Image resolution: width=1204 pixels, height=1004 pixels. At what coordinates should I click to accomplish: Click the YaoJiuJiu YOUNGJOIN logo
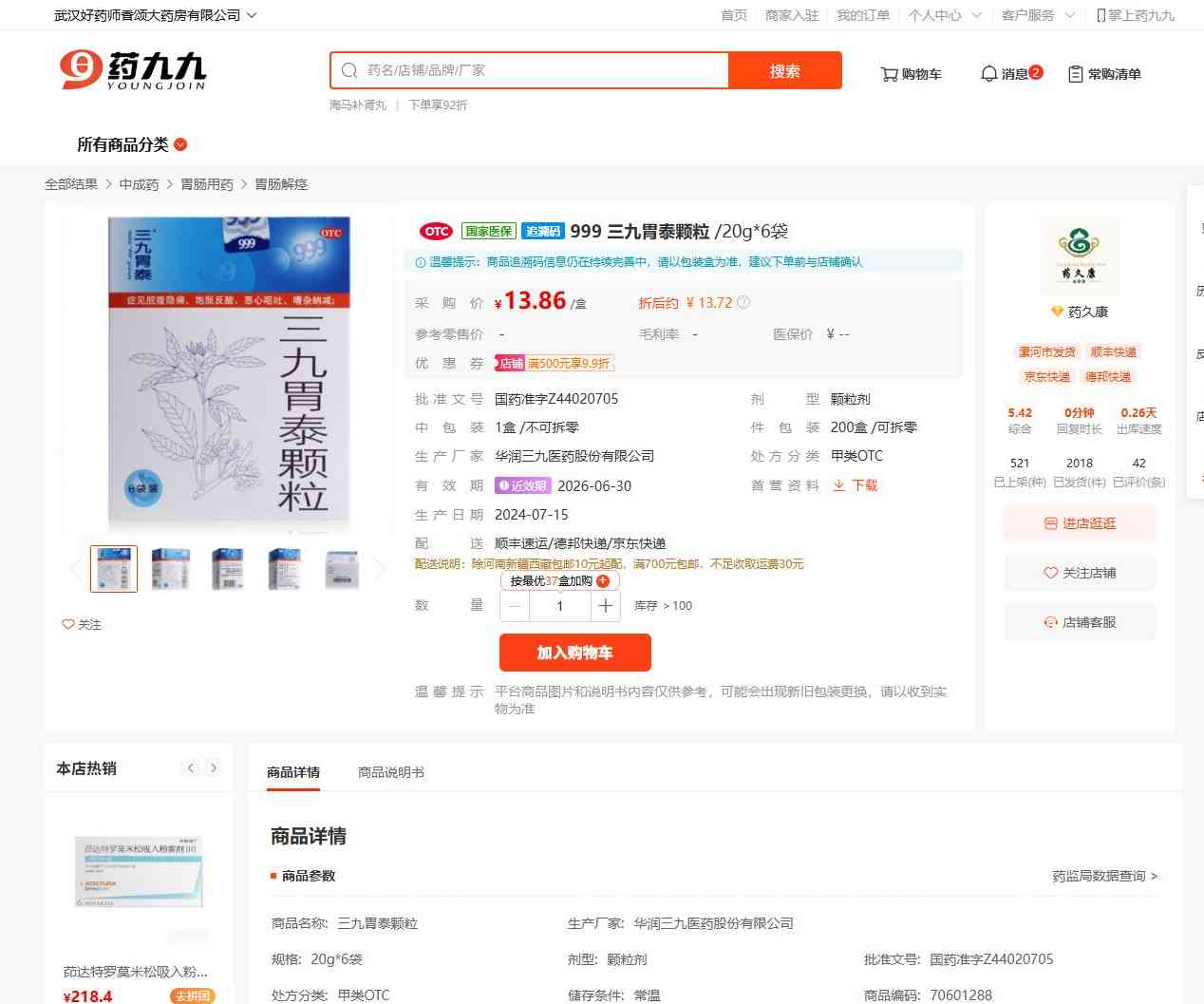point(133,70)
